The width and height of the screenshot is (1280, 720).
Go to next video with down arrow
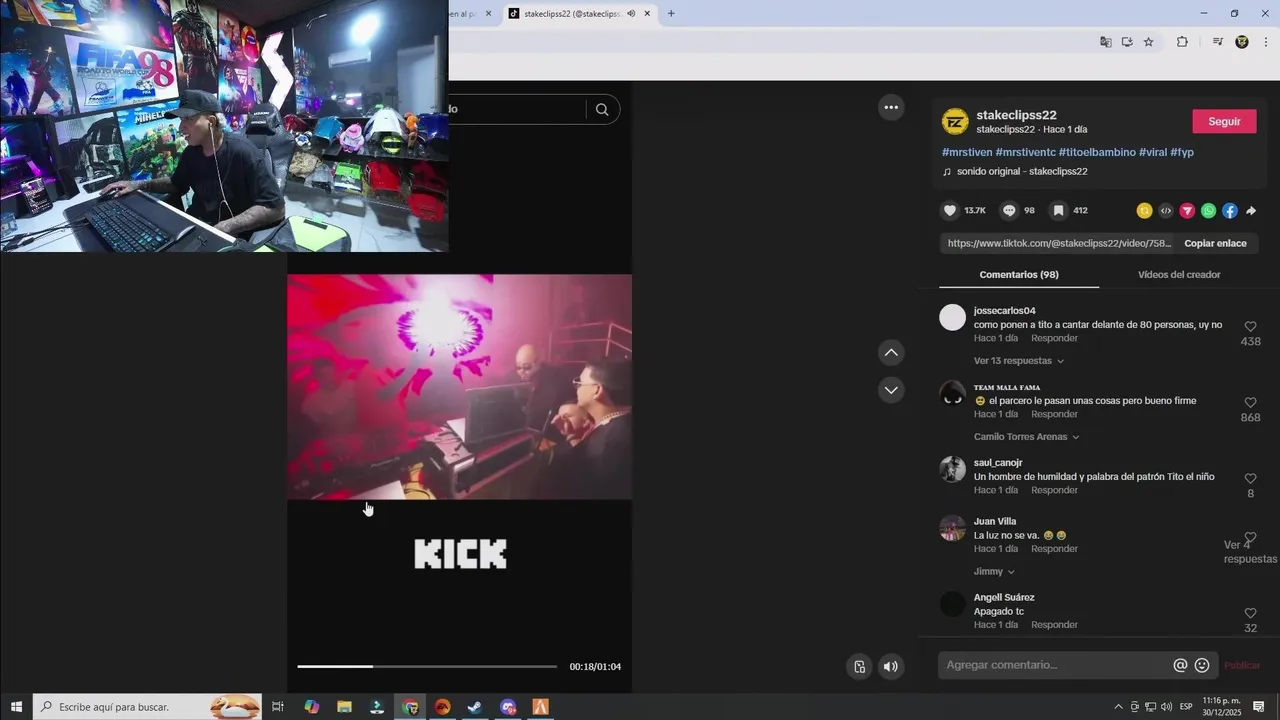click(x=891, y=390)
